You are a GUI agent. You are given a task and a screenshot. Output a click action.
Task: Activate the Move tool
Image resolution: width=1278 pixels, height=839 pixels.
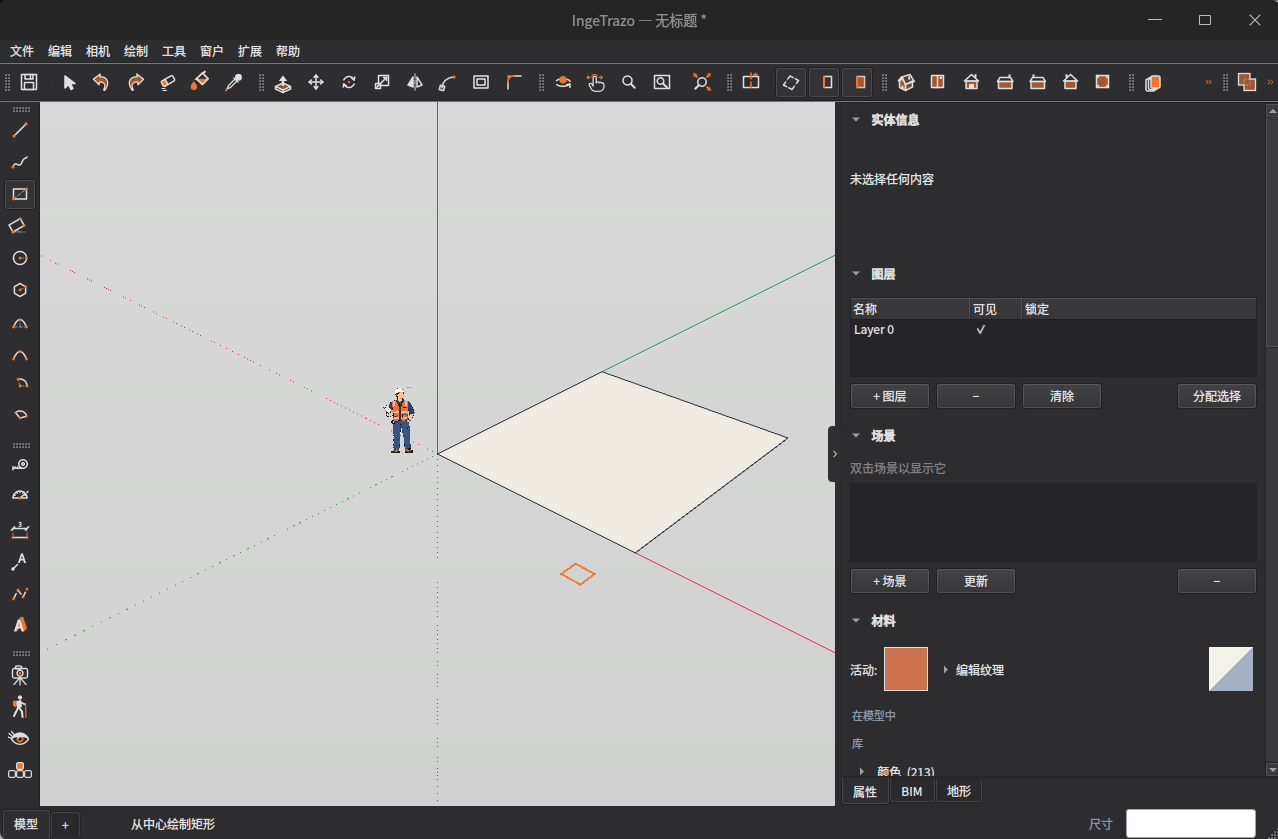(316, 82)
